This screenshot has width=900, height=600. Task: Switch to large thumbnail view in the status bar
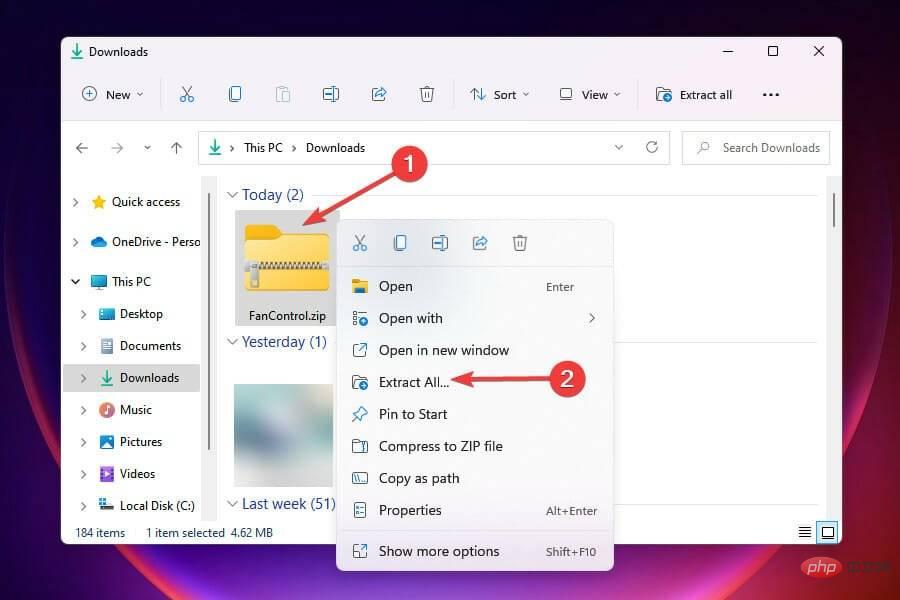(827, 532)
